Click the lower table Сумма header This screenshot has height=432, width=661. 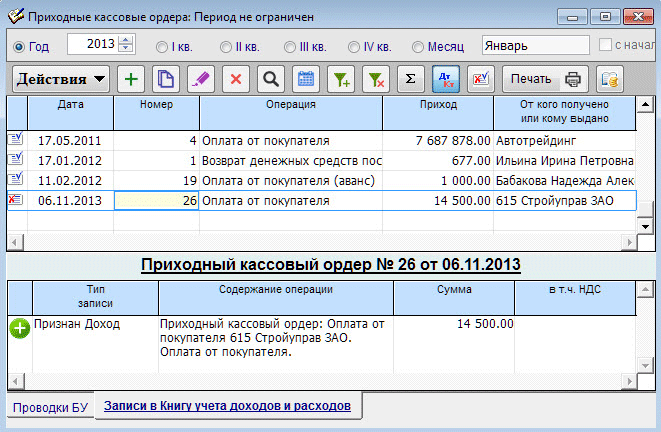point(454,298)
